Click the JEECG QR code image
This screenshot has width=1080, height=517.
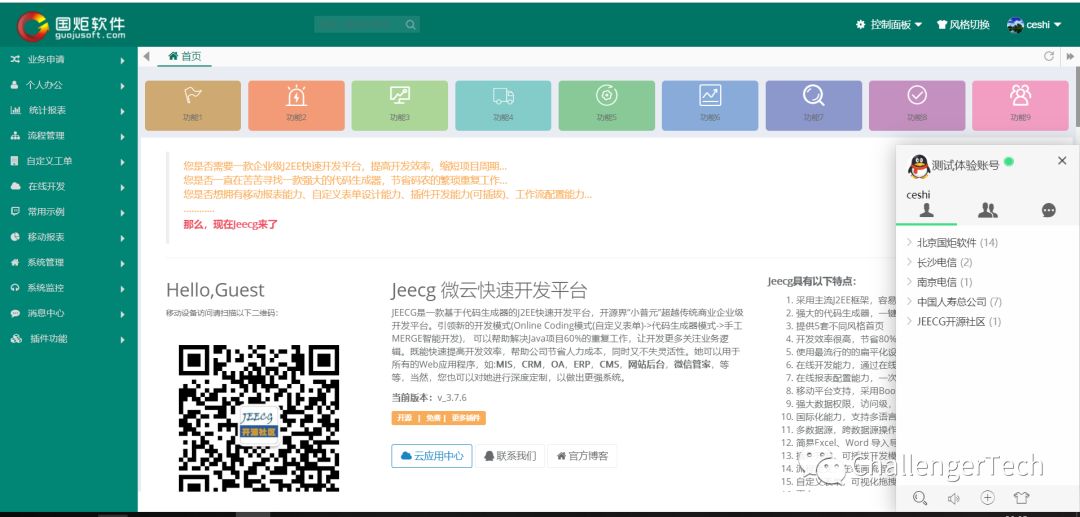tap(258, 418)
